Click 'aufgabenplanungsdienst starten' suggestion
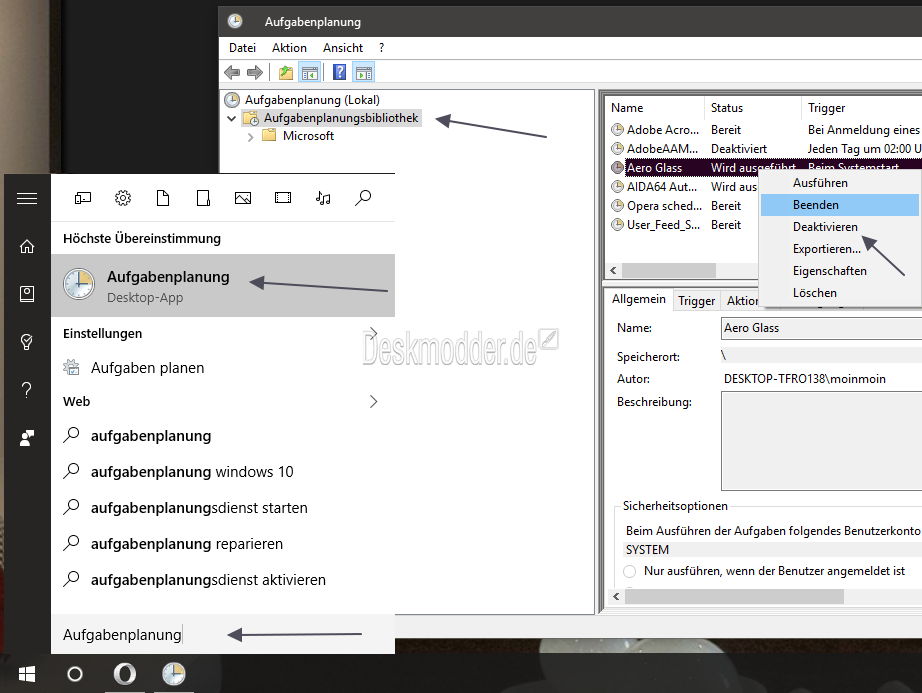Viewport: 922px width, 693px height. [x=223, y=508]
